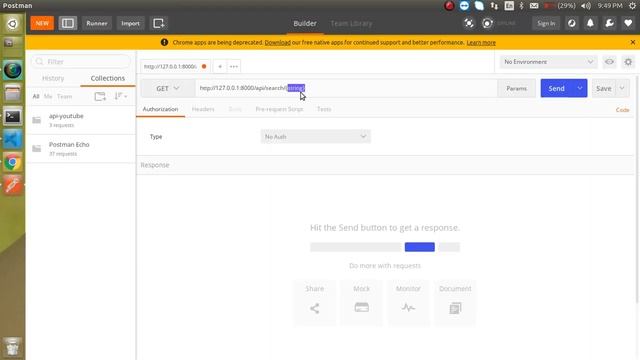Open Google Chrome from the dock

[x=13, y=162]
